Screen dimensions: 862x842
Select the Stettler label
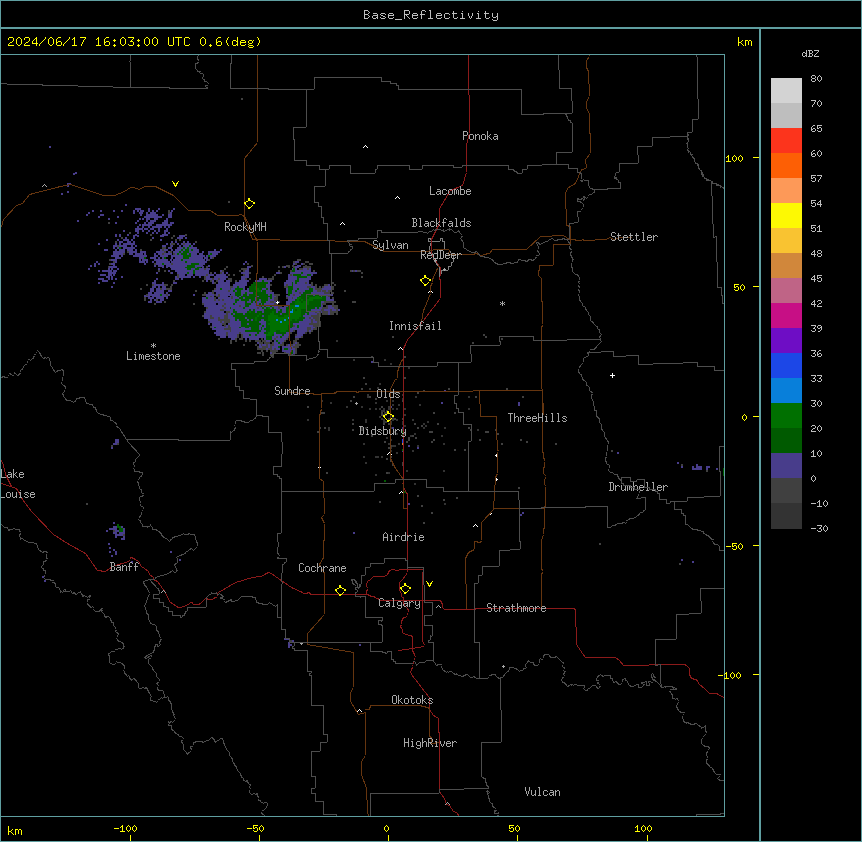click(634, 237)
